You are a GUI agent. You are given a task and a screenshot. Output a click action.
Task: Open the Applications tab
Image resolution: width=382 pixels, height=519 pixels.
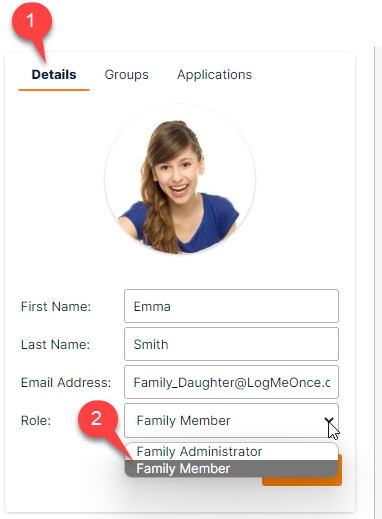[214, 75]
